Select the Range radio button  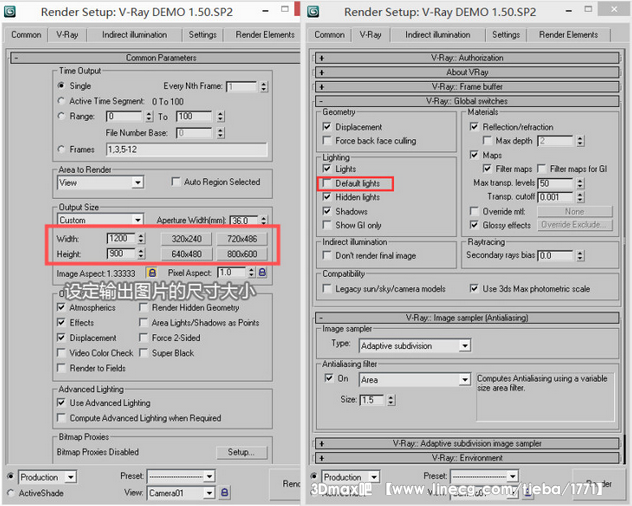[61, 116]
